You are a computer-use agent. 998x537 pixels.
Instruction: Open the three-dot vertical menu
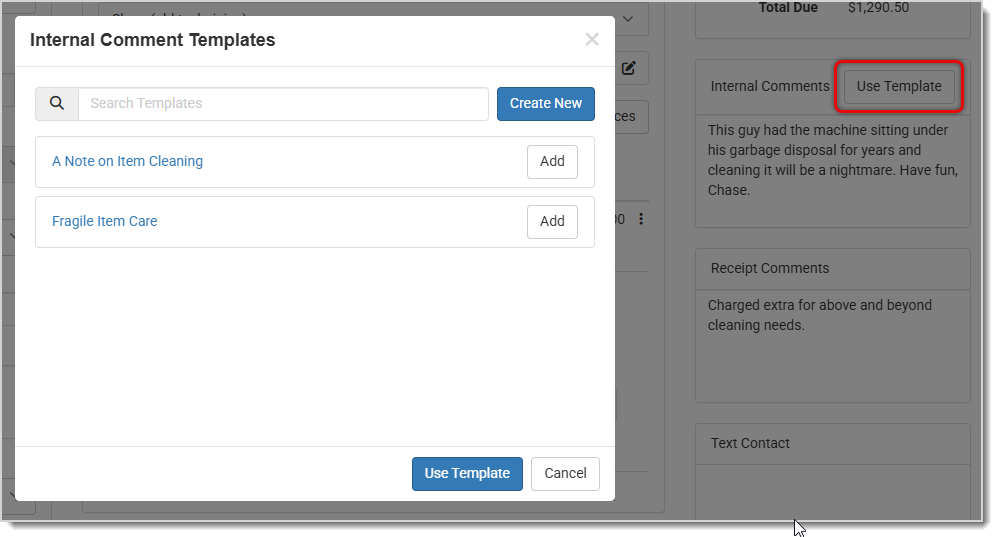[641, 219]
